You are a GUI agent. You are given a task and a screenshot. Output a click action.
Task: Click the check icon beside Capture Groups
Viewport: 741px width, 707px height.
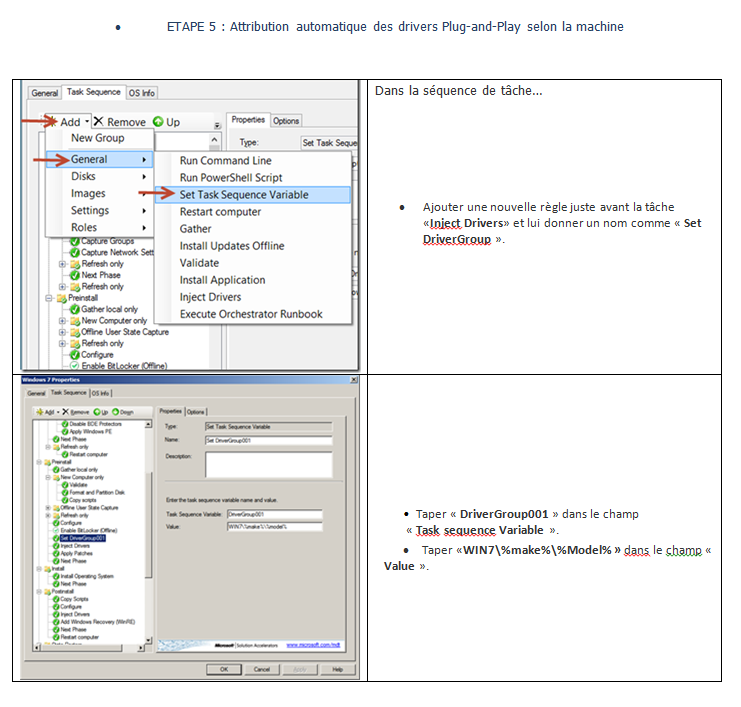[x=75, y=241]
